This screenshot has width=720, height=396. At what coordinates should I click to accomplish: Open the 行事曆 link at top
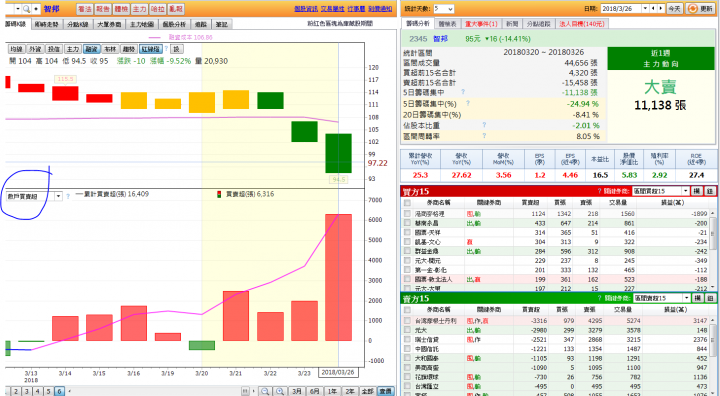click(x=356, y=9)
